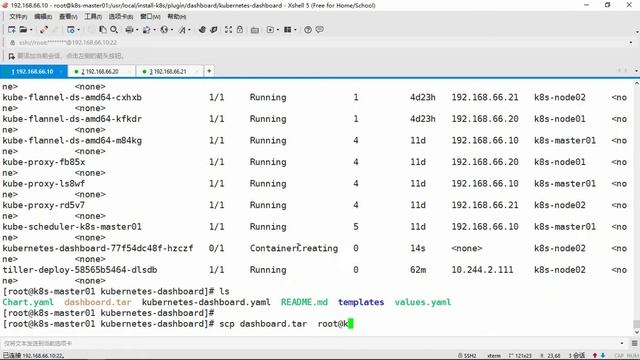Viewport: 640px width, 360px height.
Task: Launch Xftp file transfer icon
Action: click(202, 29)
